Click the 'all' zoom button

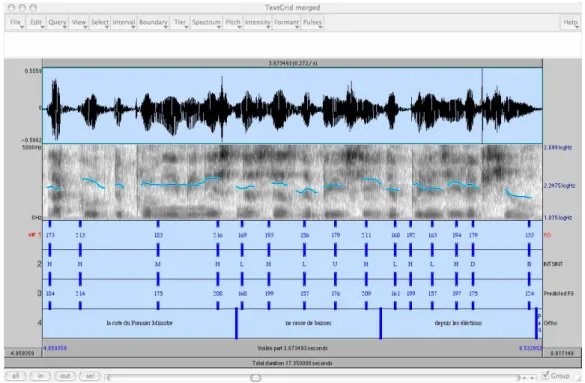[15, 376]
